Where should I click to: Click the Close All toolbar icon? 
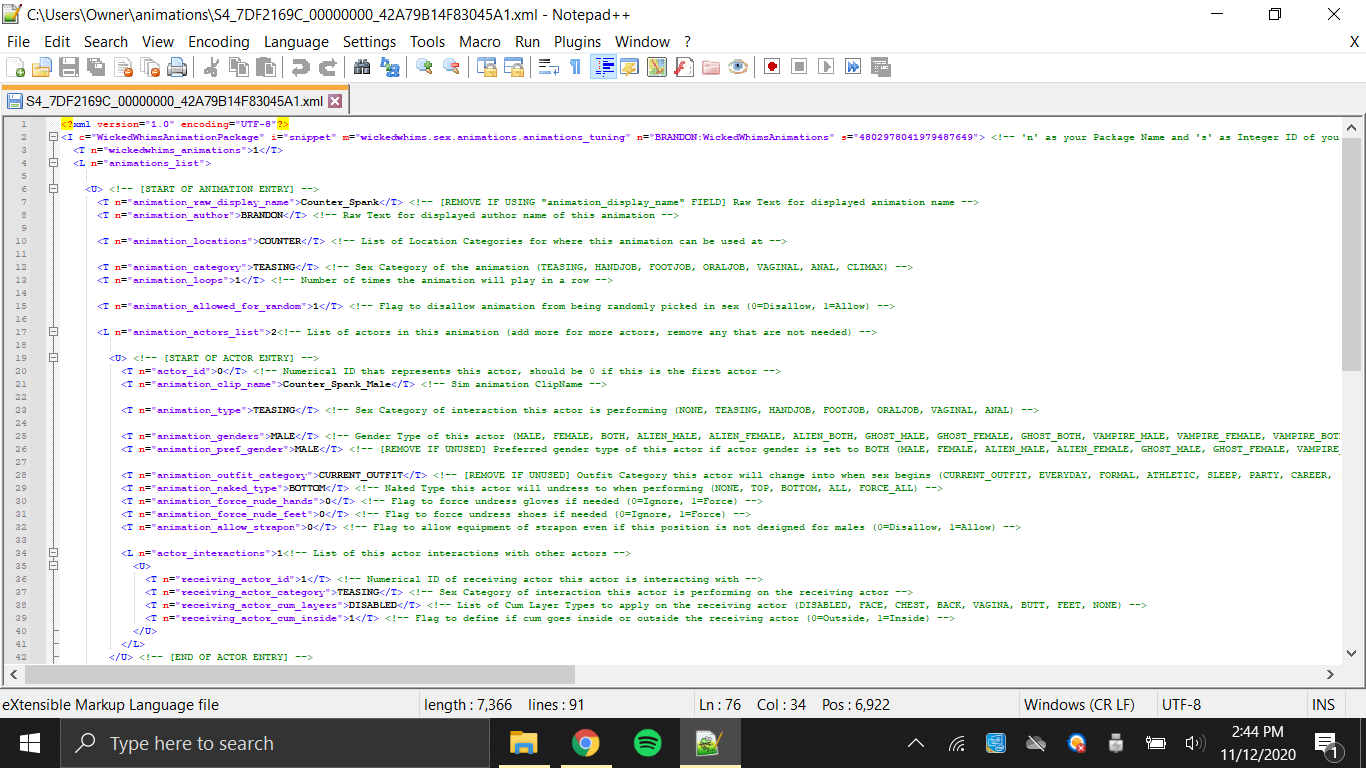click(150, 67)
